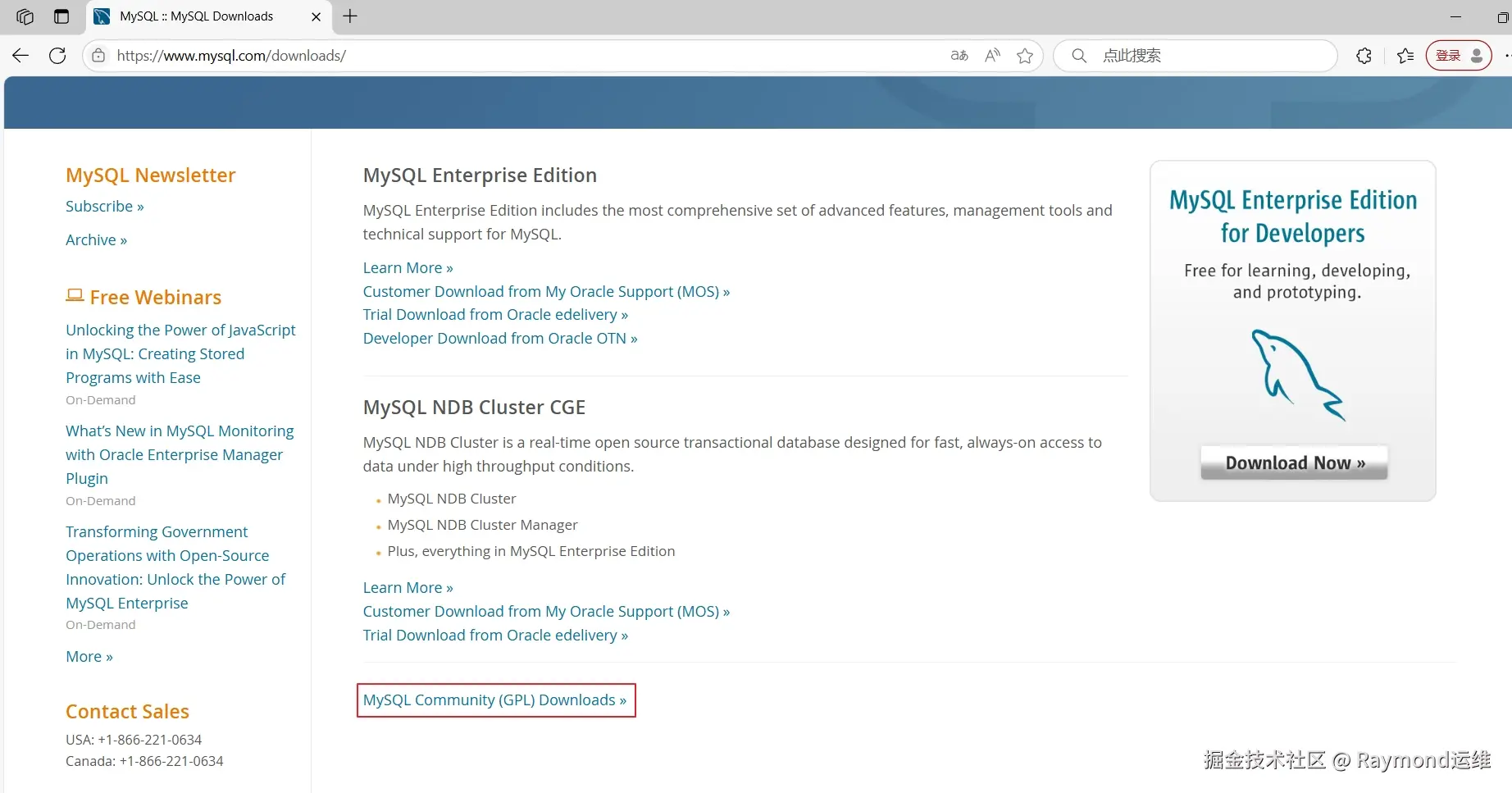
Task: View site information lock icon
Action: [x=98, y=56]
